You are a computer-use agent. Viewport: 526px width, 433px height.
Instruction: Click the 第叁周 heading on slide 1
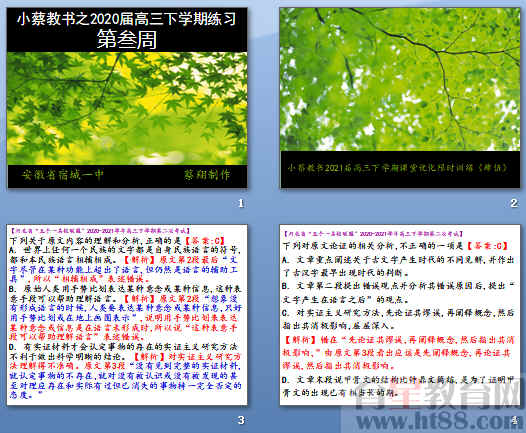127,40
